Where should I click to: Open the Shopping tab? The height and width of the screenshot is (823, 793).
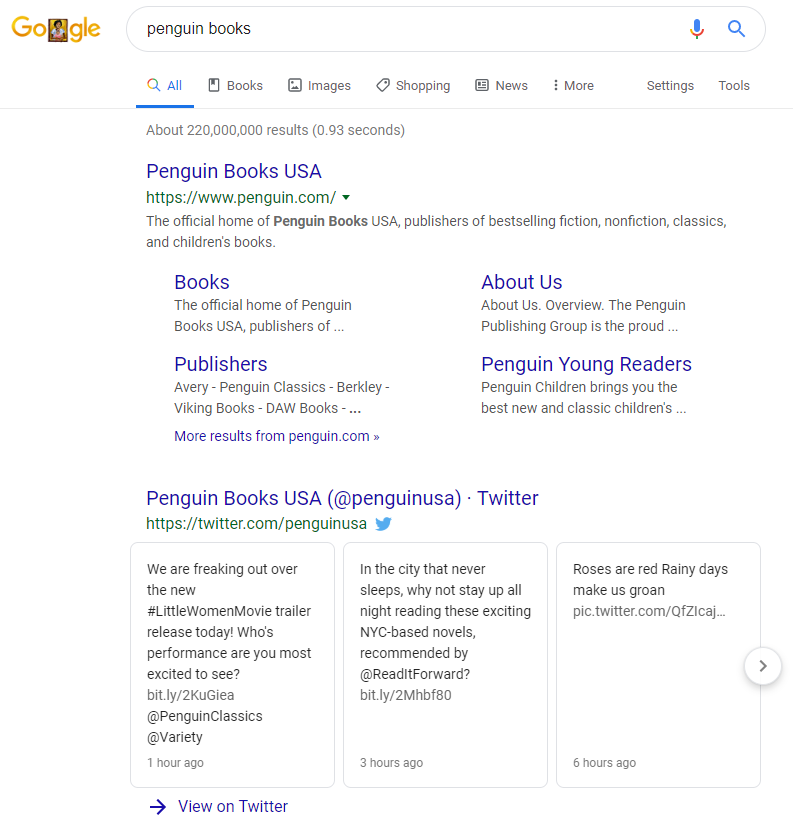pos(413,86)
